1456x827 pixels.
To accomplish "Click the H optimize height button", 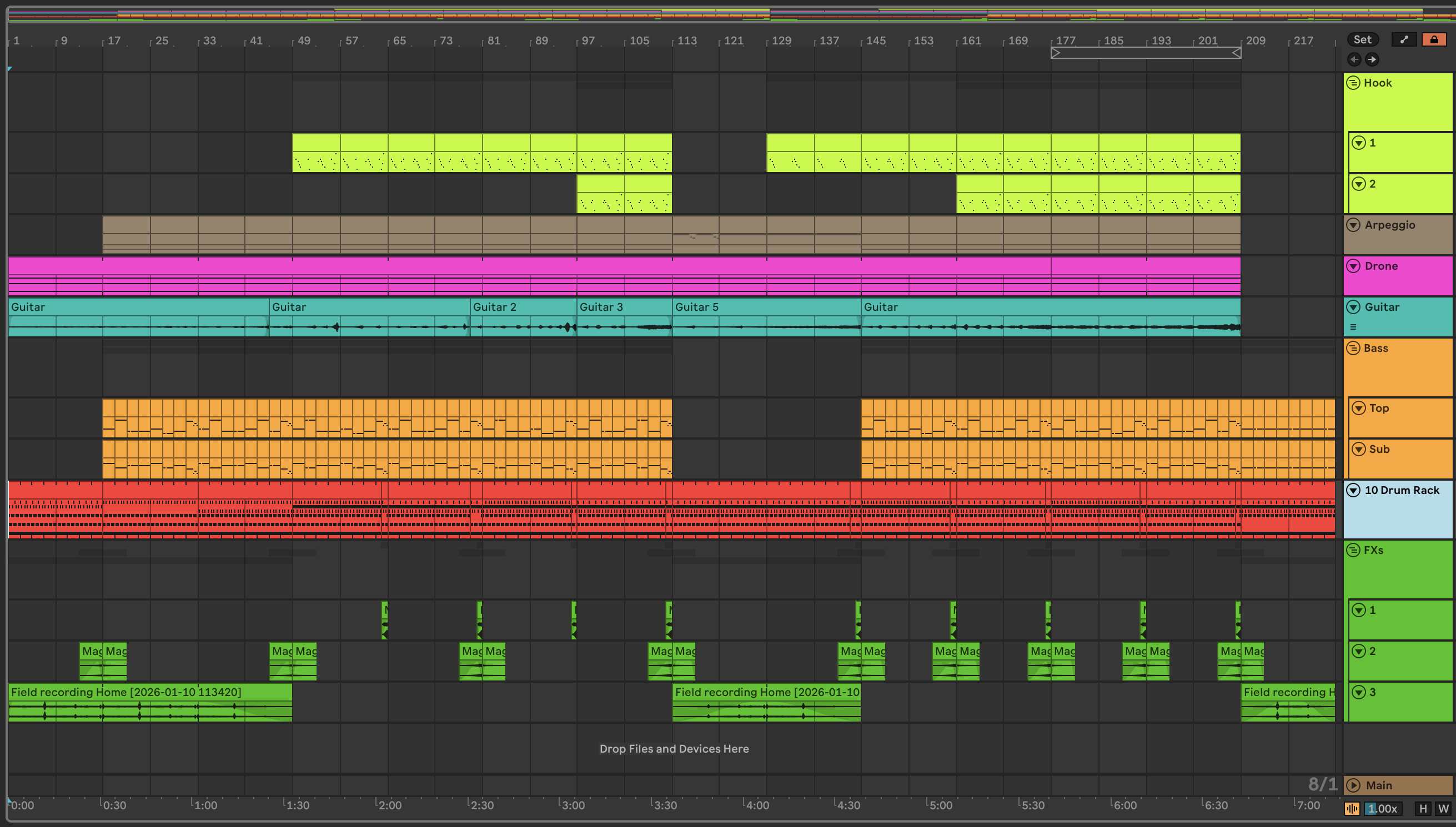I will click(x=1423, y=808).
